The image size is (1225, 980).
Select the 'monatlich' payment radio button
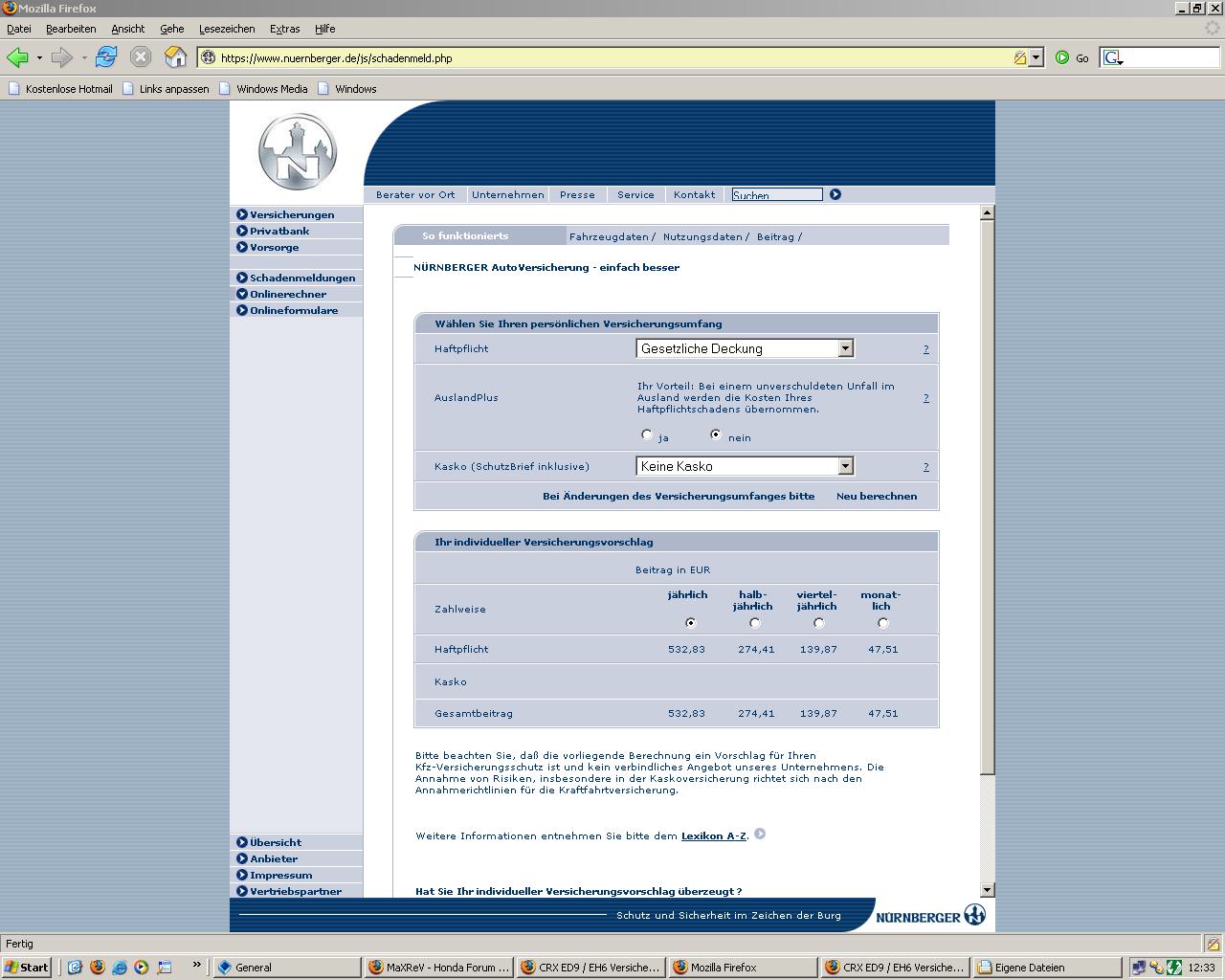click(x=882, y=623)
